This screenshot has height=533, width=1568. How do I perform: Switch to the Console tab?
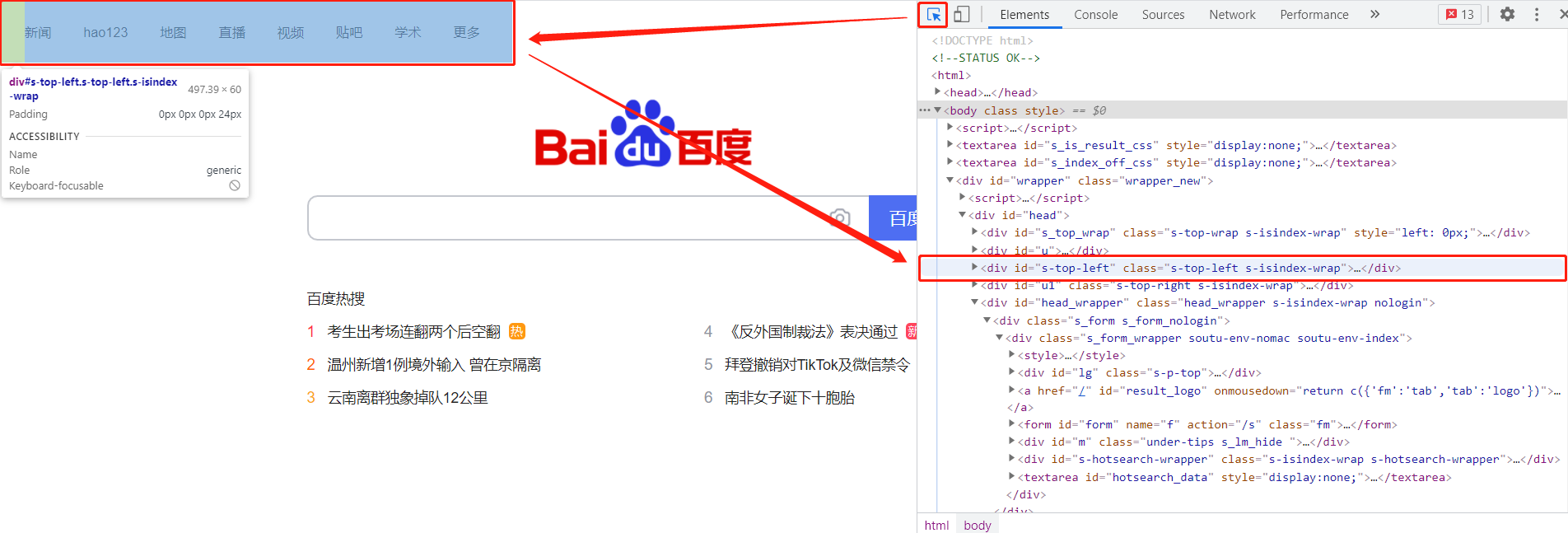pyautogui.click(x=1095, y=14)
